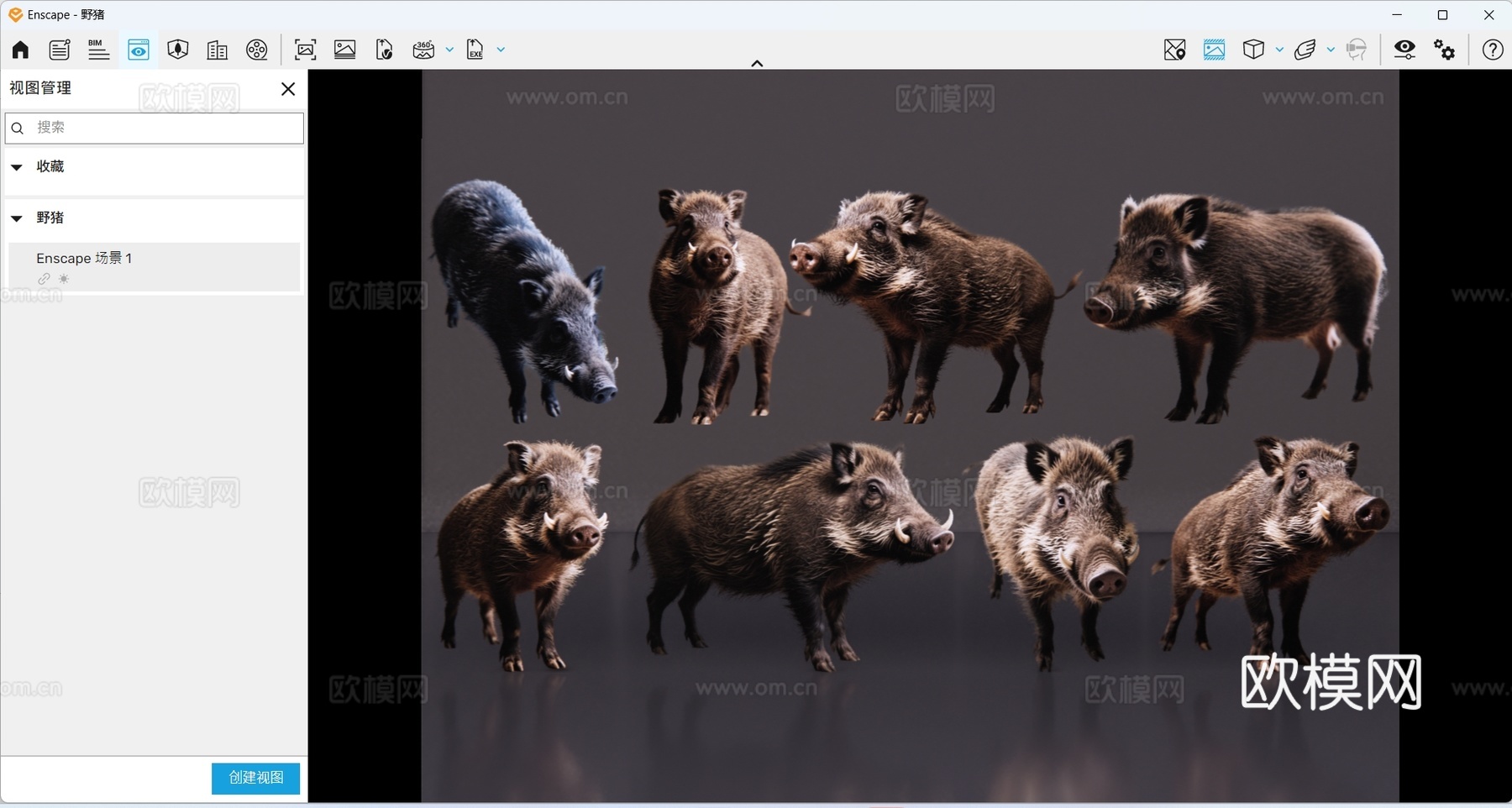1512x808 pixels.
Task: Click the Home icon in the toolbar
Action: [x=20, y=50]
